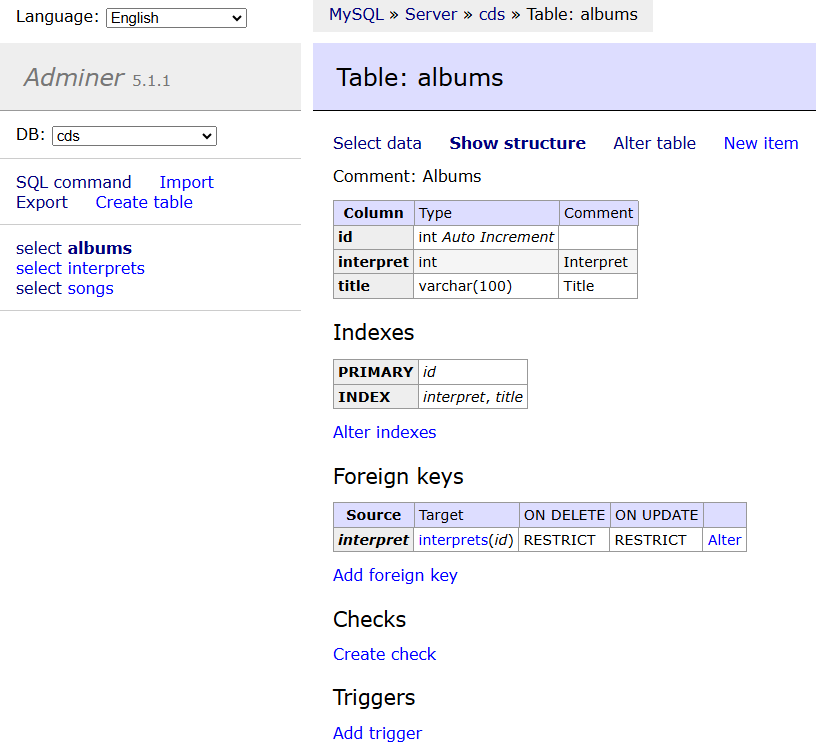
Task: Open Alter for the interpret foreign key
Action: (724, 540)
